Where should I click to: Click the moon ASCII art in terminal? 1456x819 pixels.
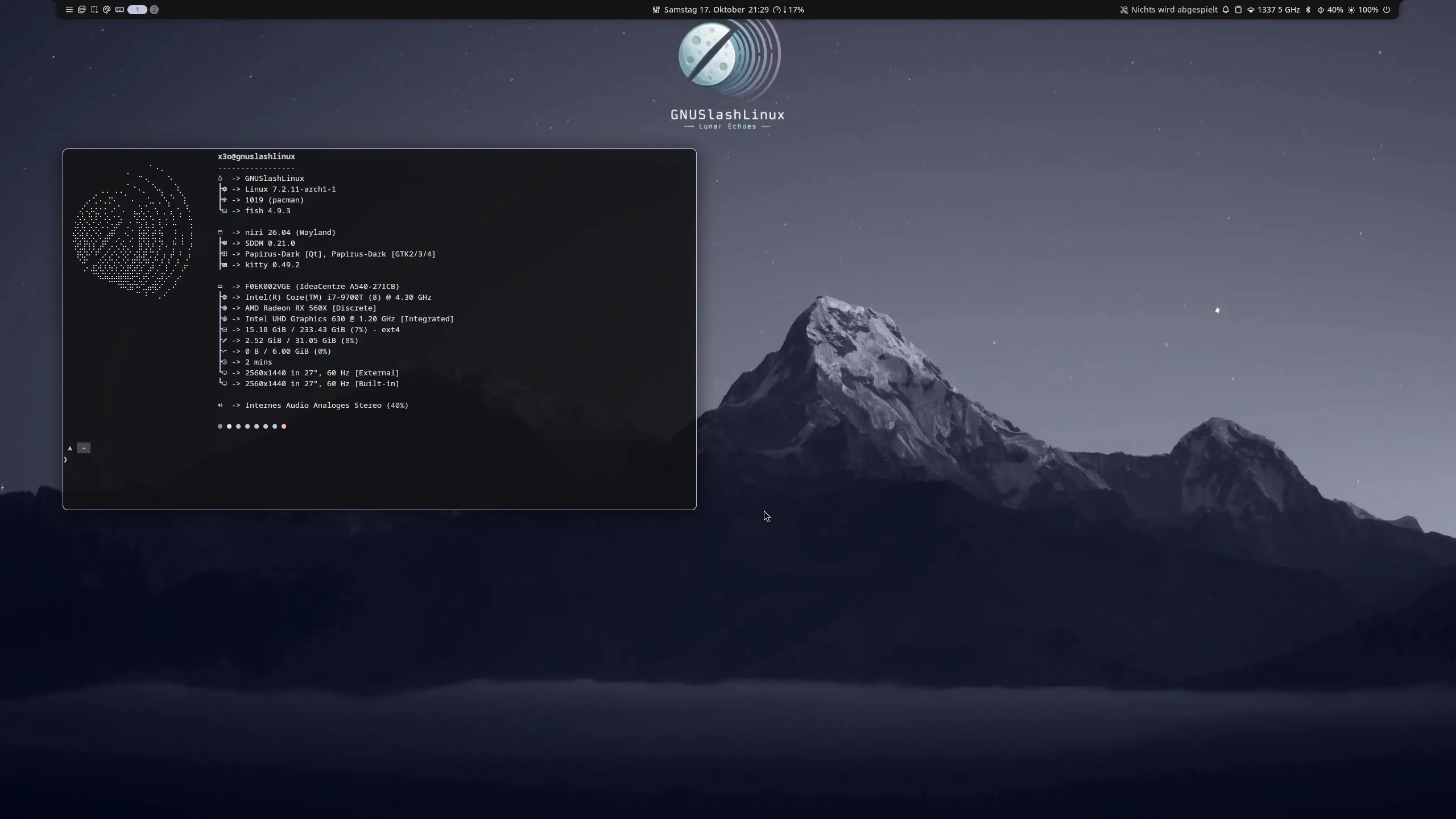click(133, 231)
